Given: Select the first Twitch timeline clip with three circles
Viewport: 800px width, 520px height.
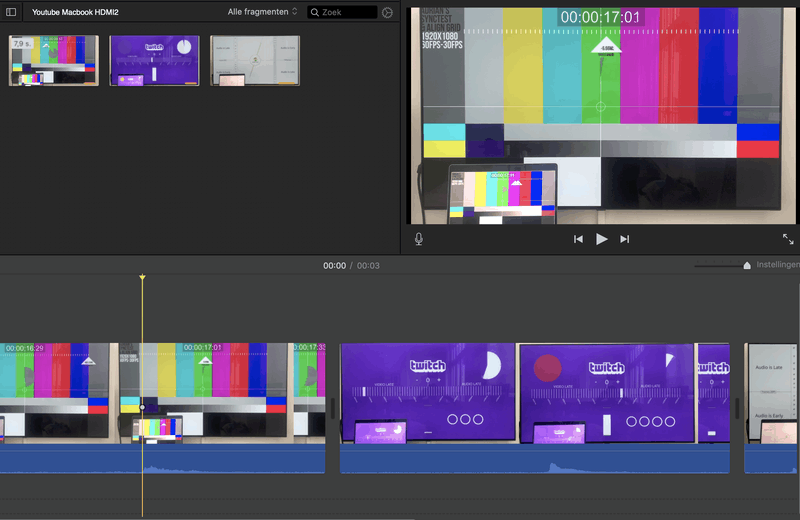Looking at the screenshot, I should (428, 393).
